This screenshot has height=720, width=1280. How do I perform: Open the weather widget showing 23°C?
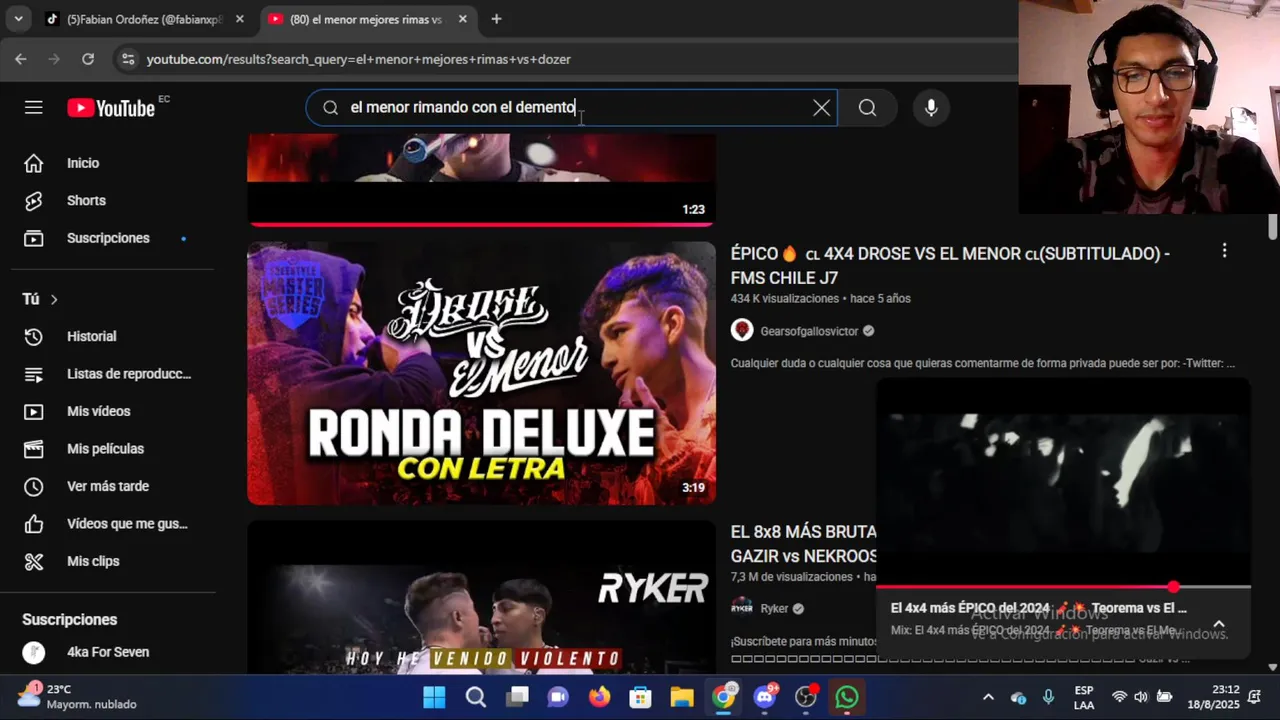point(78,697)
